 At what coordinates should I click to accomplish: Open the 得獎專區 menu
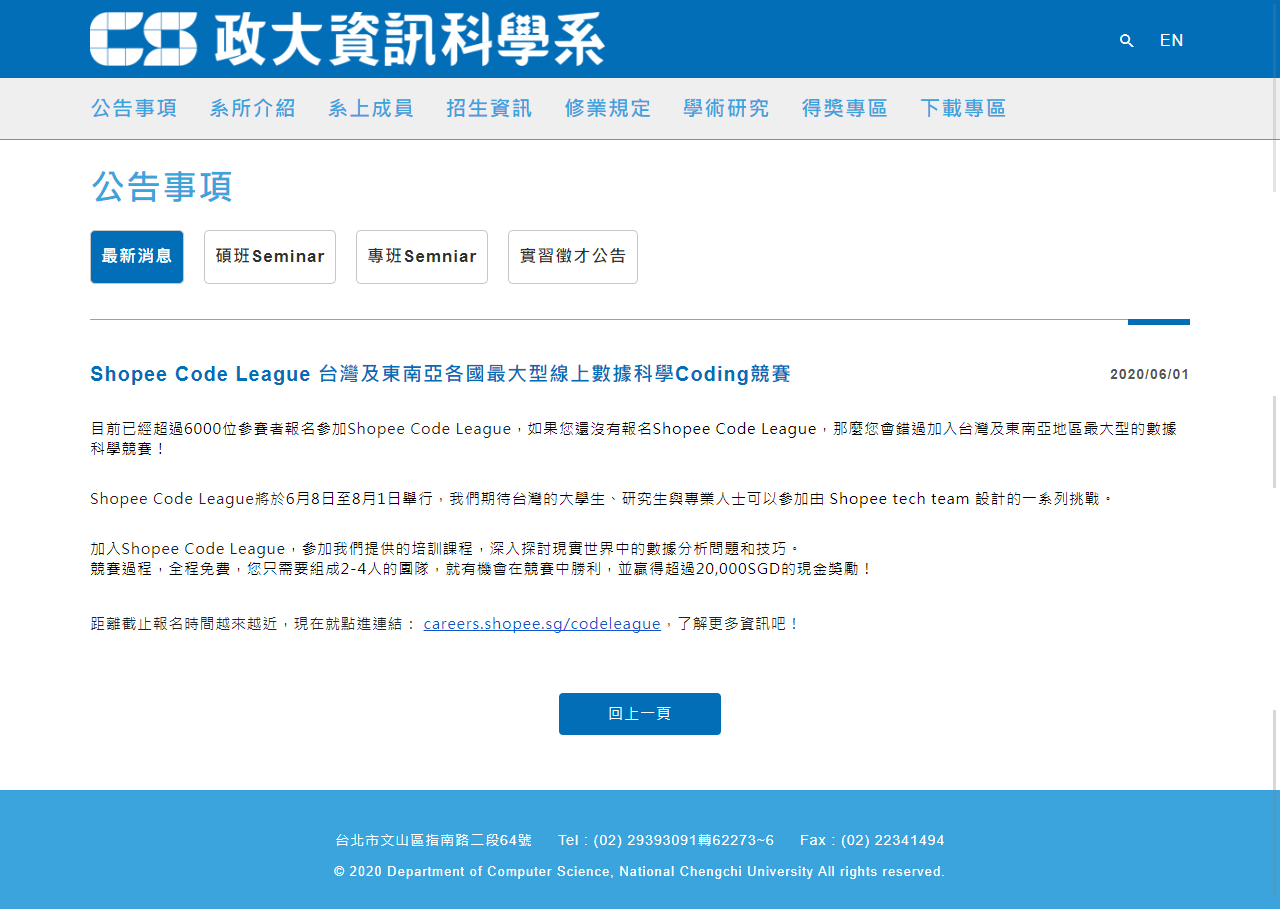click(x=845, y=109)
